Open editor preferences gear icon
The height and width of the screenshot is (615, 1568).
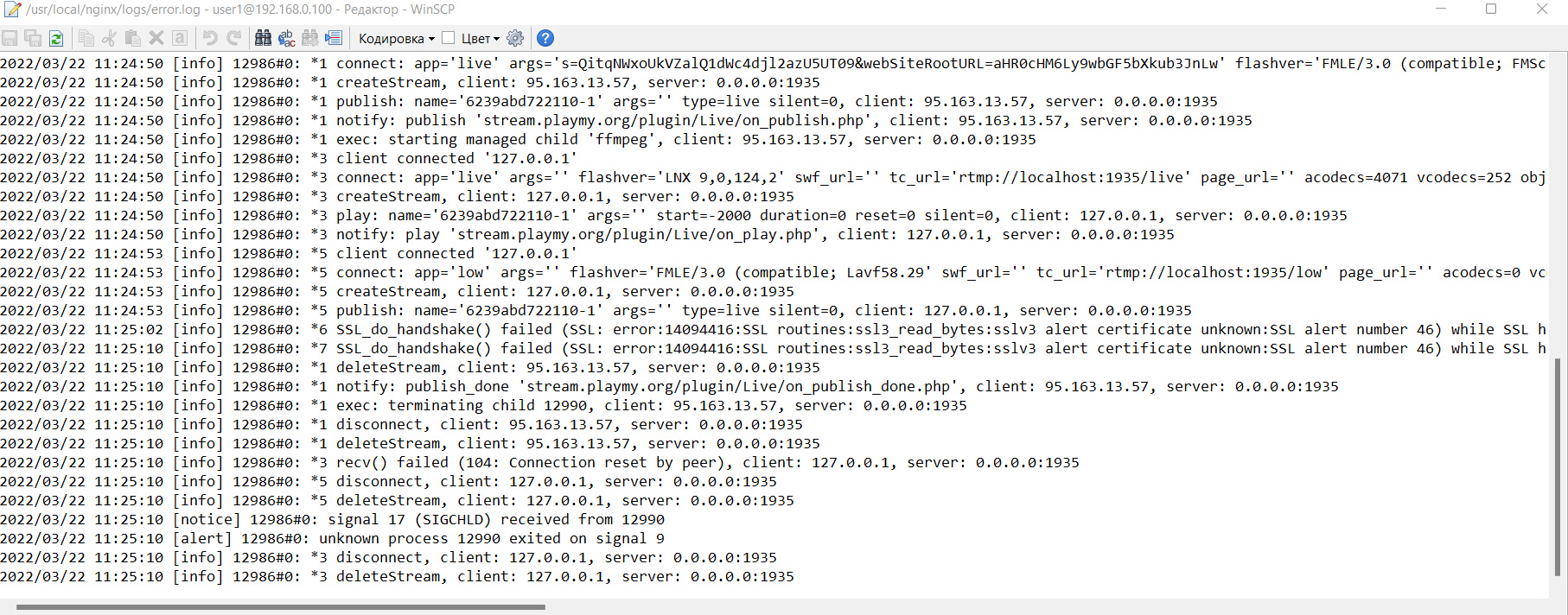click(515, 38)
